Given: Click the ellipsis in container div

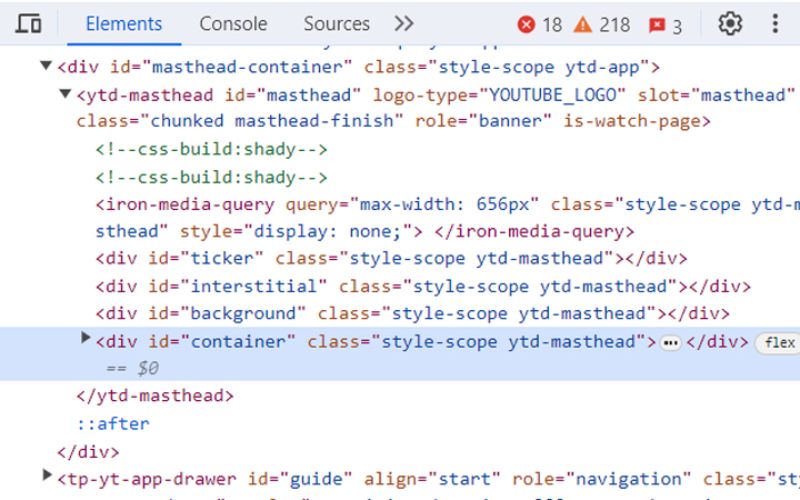Looking at the screenshot, I should (x=670, y=343).
